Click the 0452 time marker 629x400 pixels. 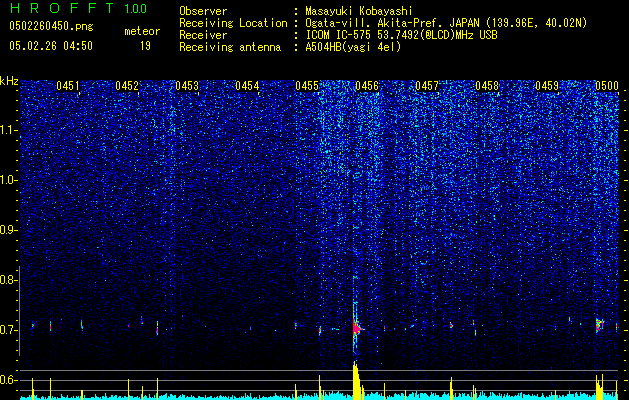(127, 86)
